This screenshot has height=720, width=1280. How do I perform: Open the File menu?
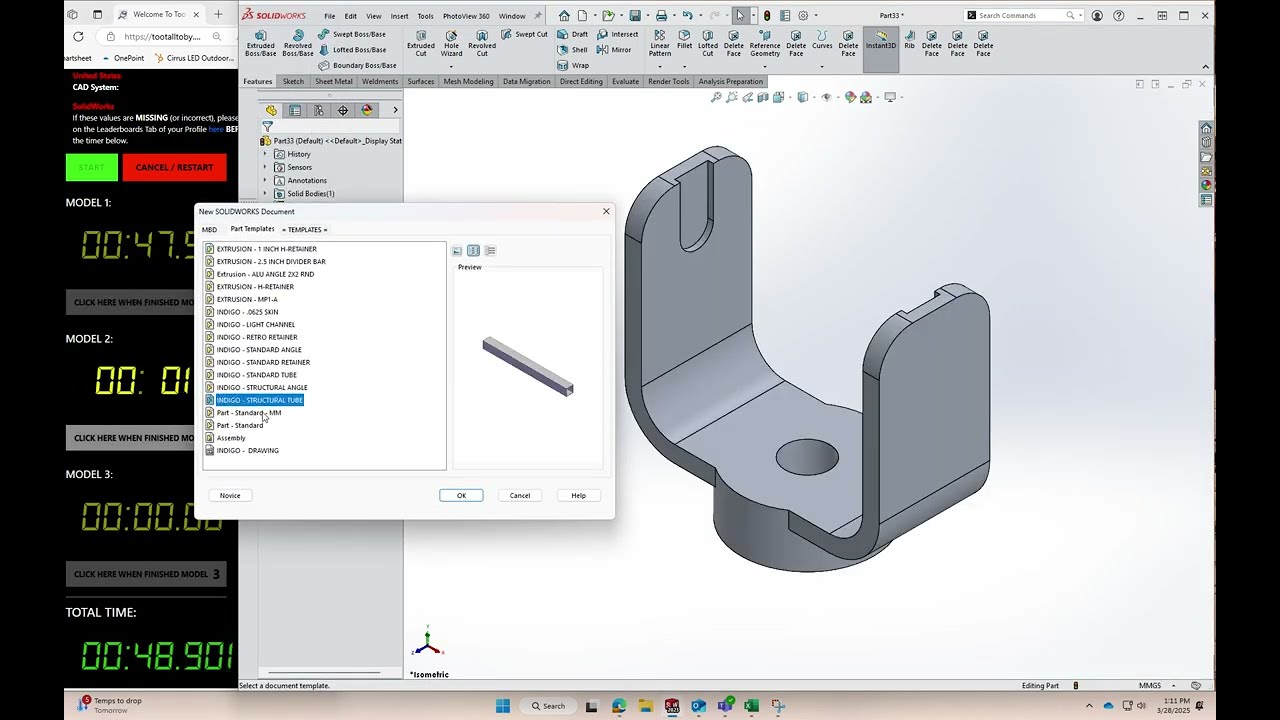(329, 16)
